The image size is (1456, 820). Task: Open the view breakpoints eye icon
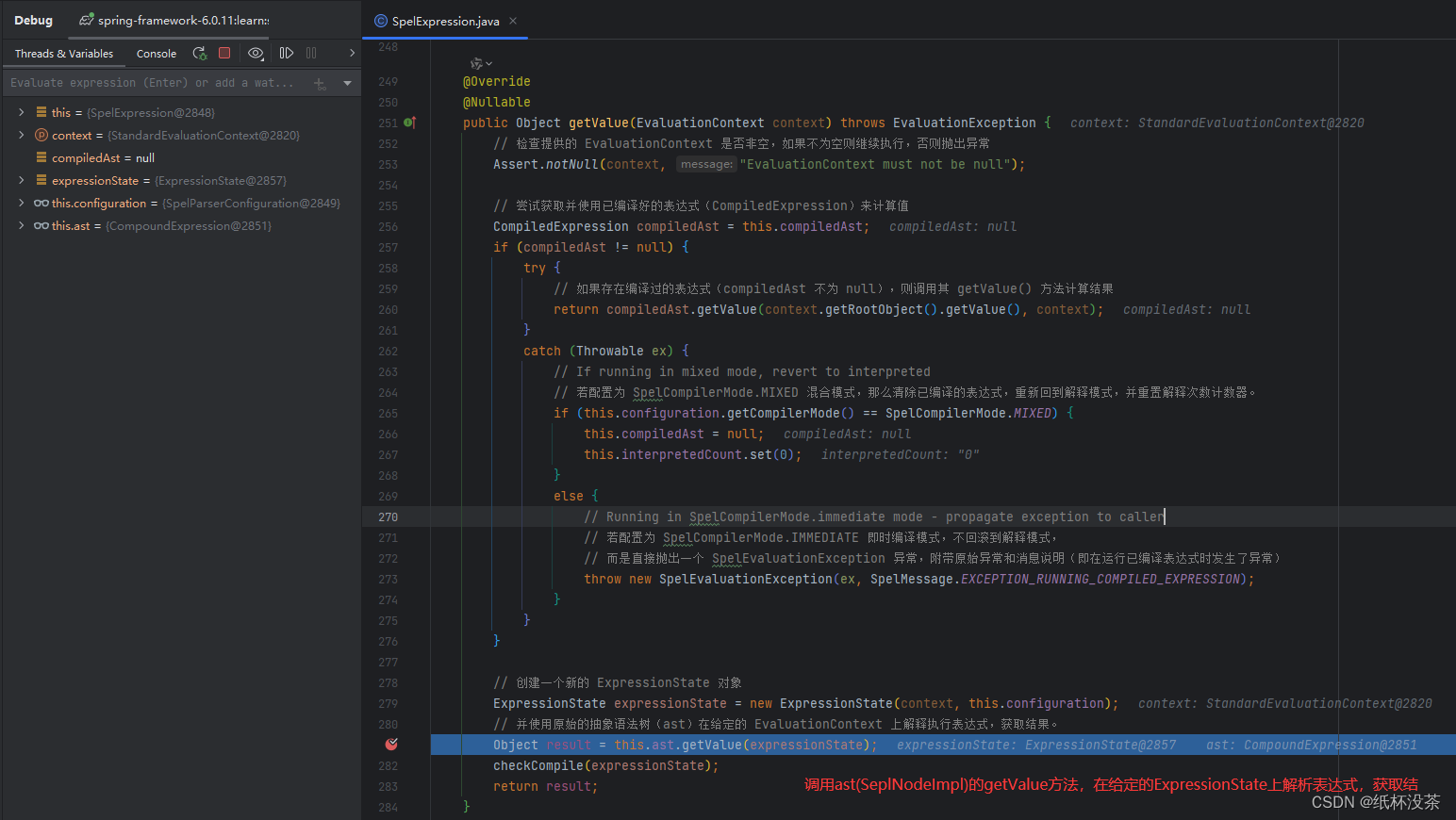256,54
